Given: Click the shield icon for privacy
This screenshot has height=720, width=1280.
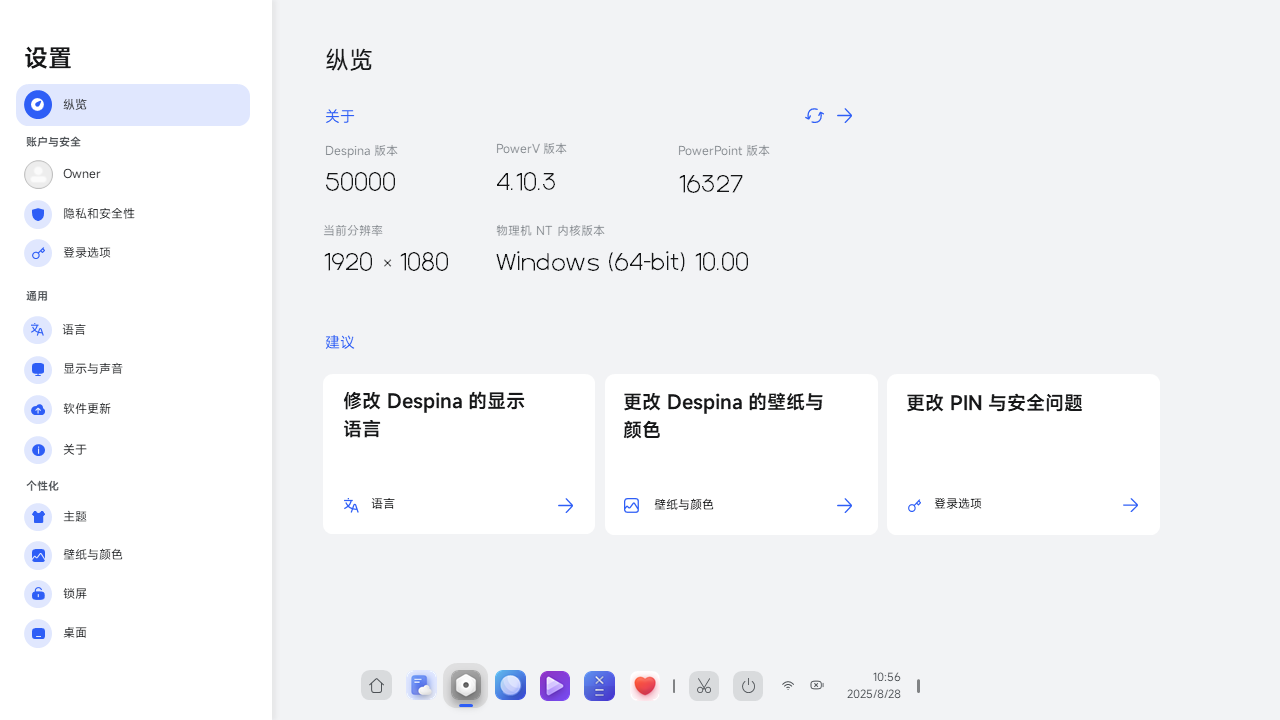Looking at the screenshot, I should 38,214.
